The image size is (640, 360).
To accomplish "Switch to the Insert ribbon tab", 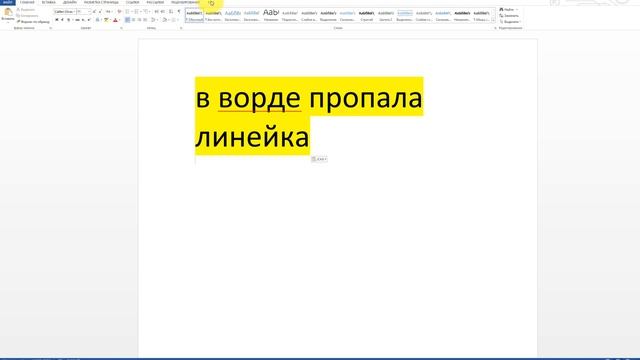I will tap(49, 2).
